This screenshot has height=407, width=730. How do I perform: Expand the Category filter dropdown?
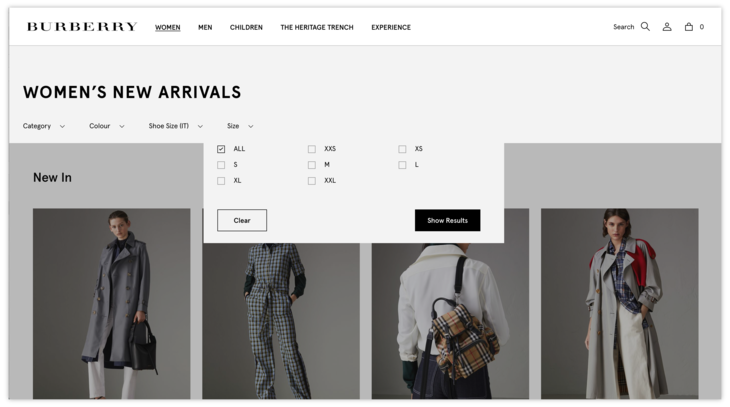[44, 126]
